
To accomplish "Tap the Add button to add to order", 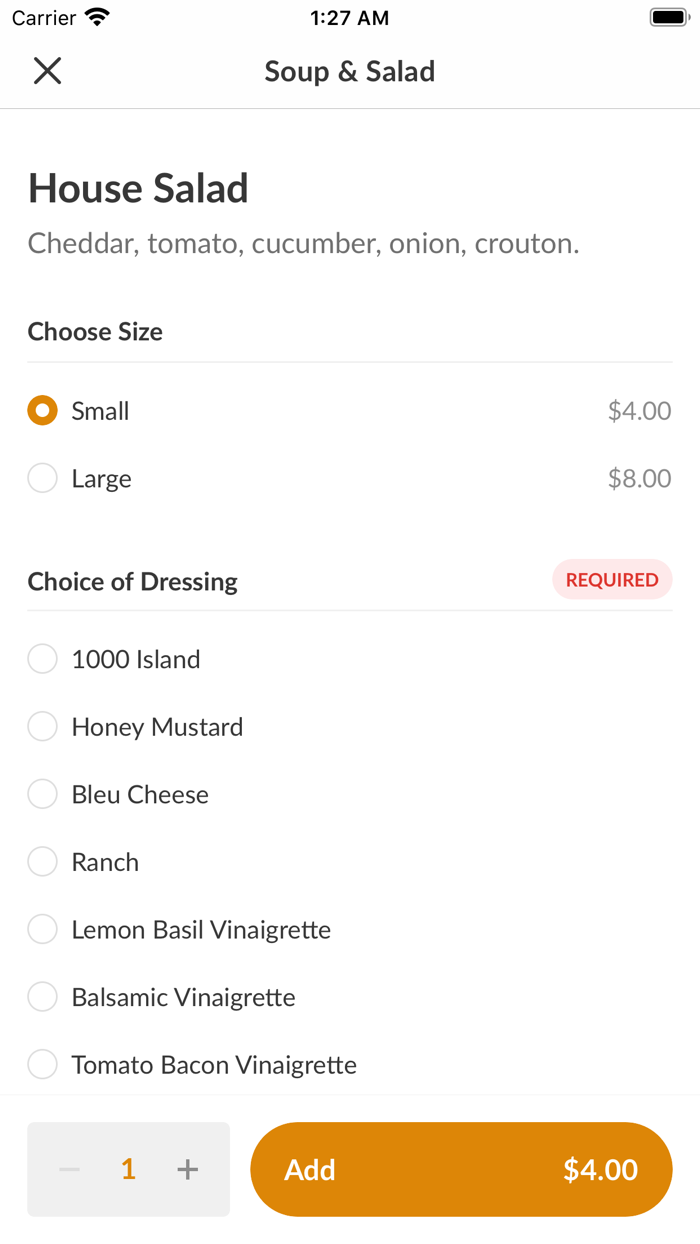I will 461,1169.
